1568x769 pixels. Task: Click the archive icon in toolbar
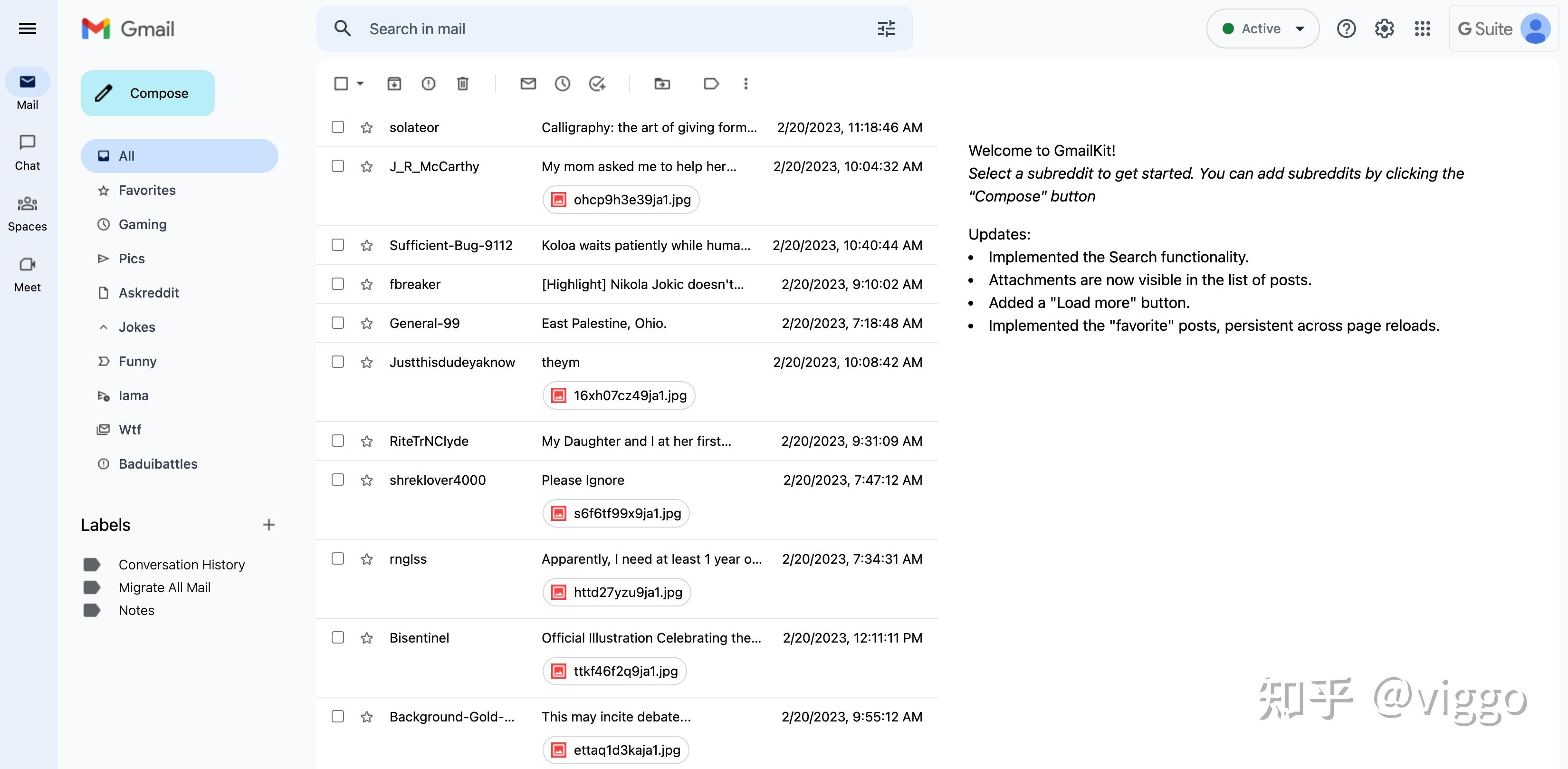[x=394, y=84]
